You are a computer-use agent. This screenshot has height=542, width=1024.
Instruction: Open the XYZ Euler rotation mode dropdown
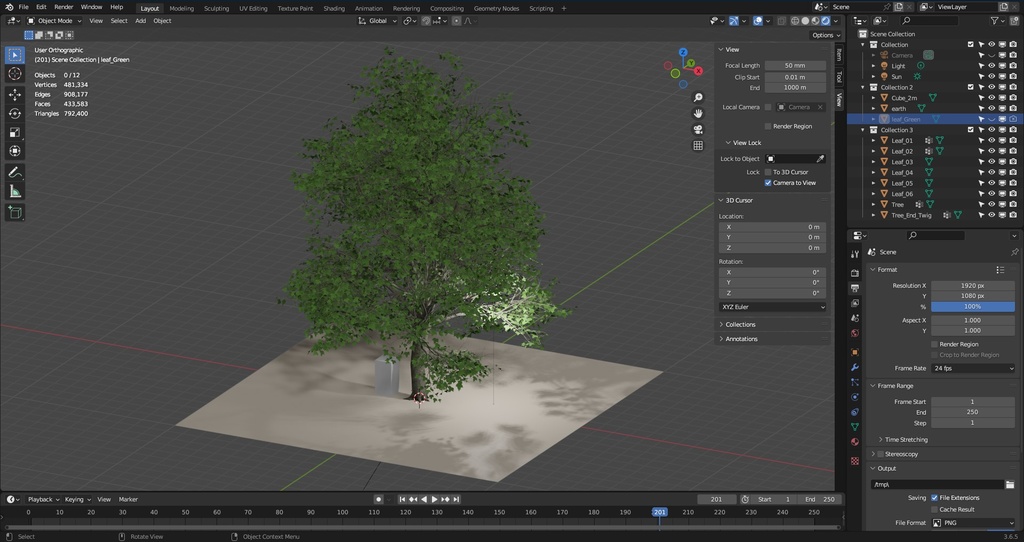pyautogui.click(x=773, y=307)
